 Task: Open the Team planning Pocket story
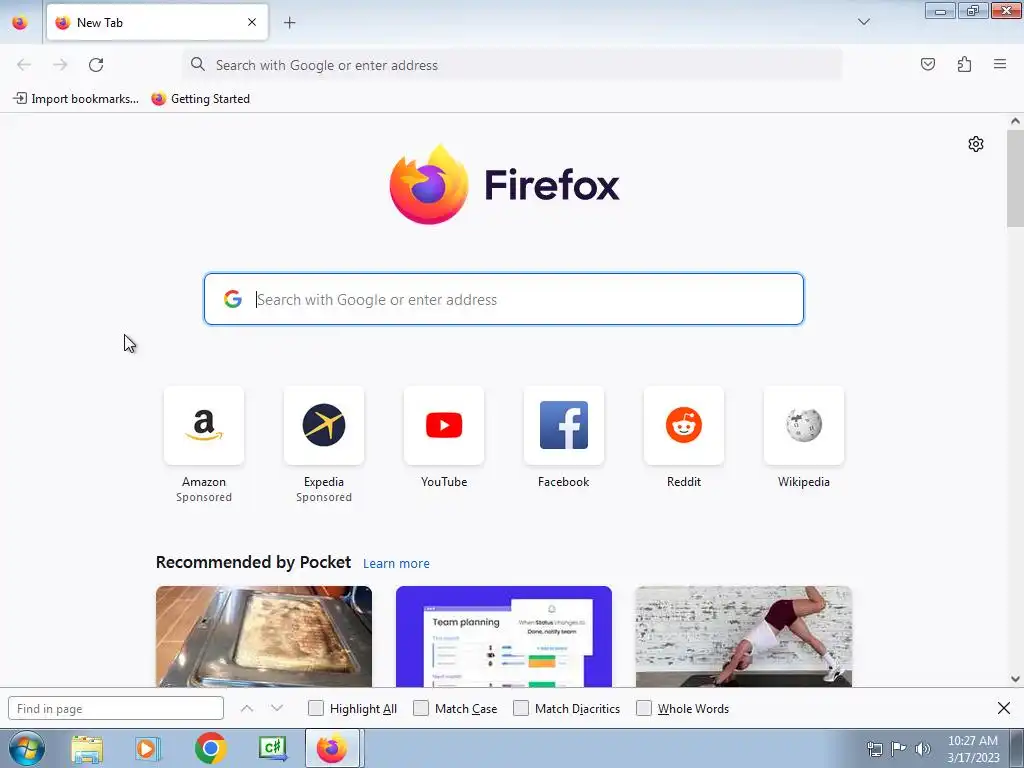(x=504, y=637)
